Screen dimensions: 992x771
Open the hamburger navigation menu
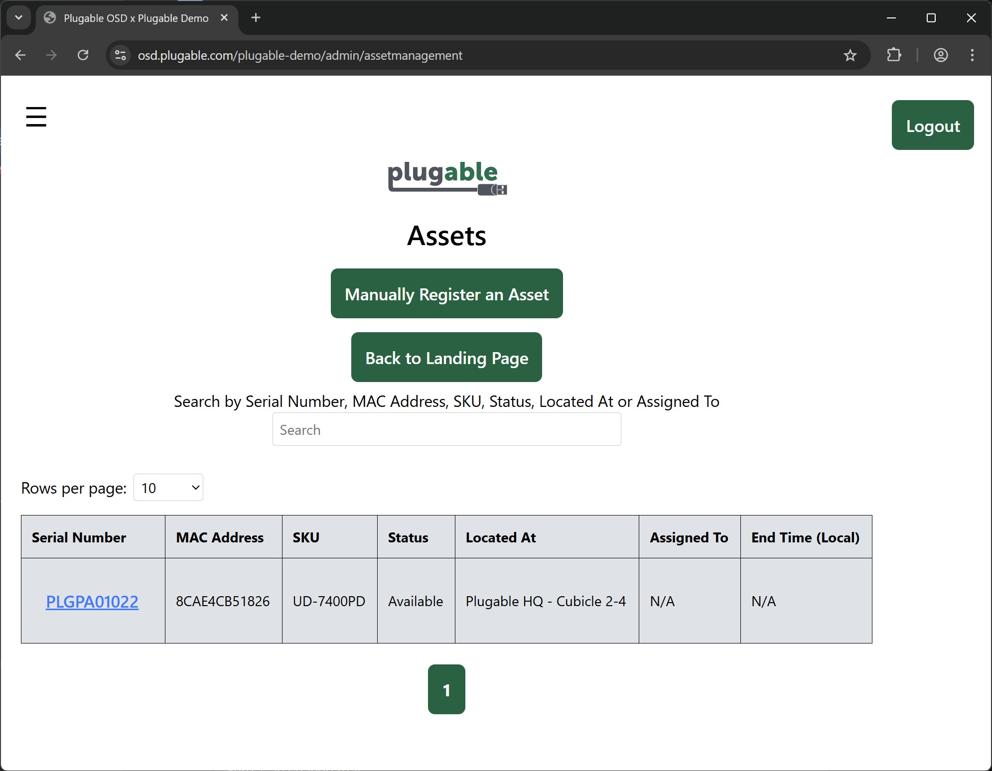pos(36,116)
